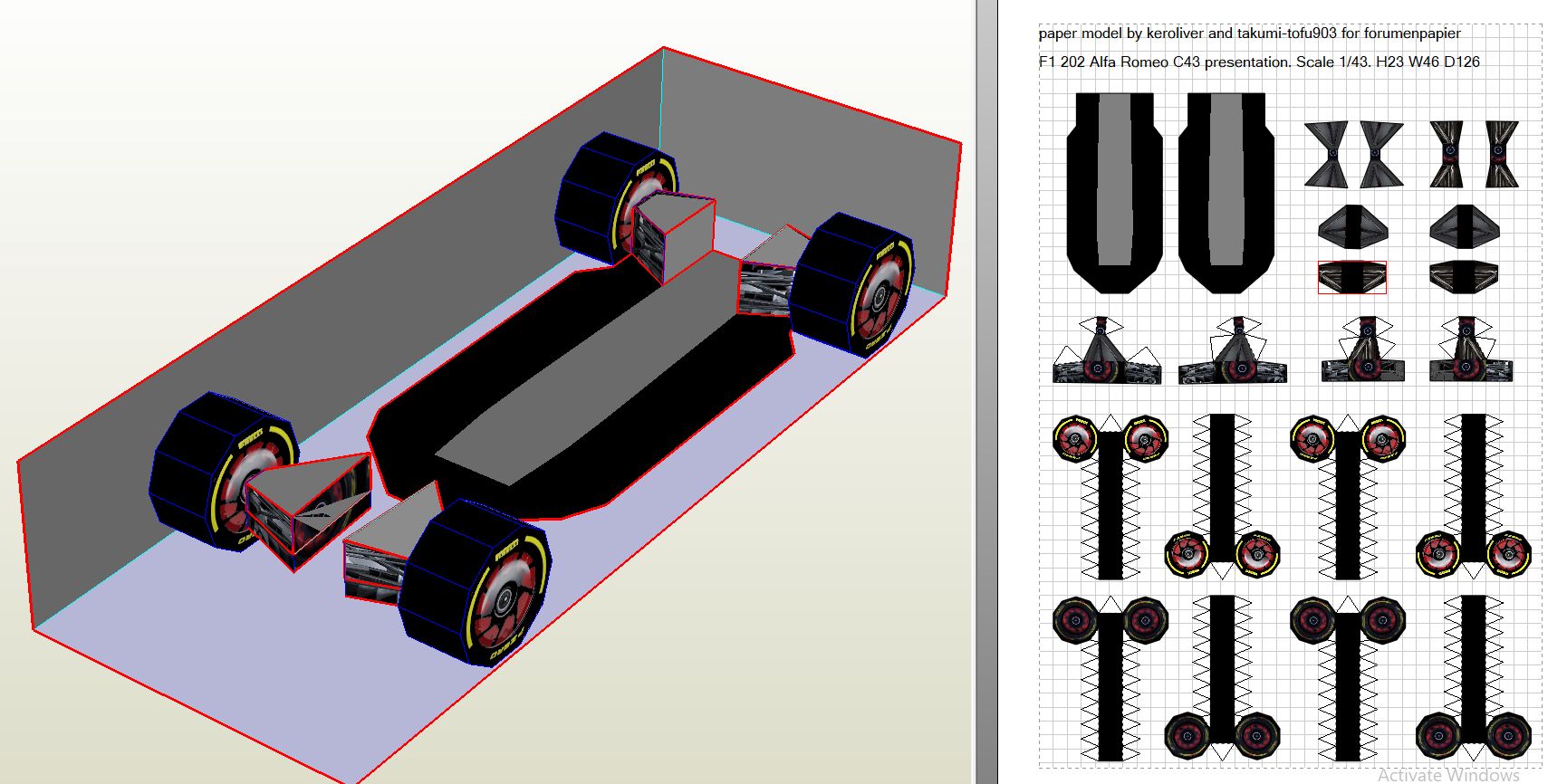Select the trapezoid piece above the red-outlined part

[1352, 226]
